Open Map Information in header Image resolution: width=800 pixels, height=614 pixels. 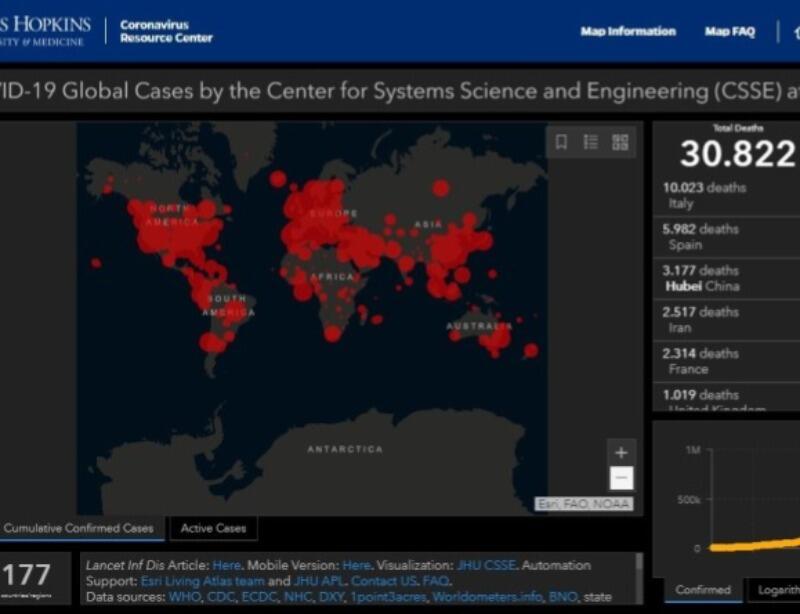pyautogui.click(x=628, y=32)
